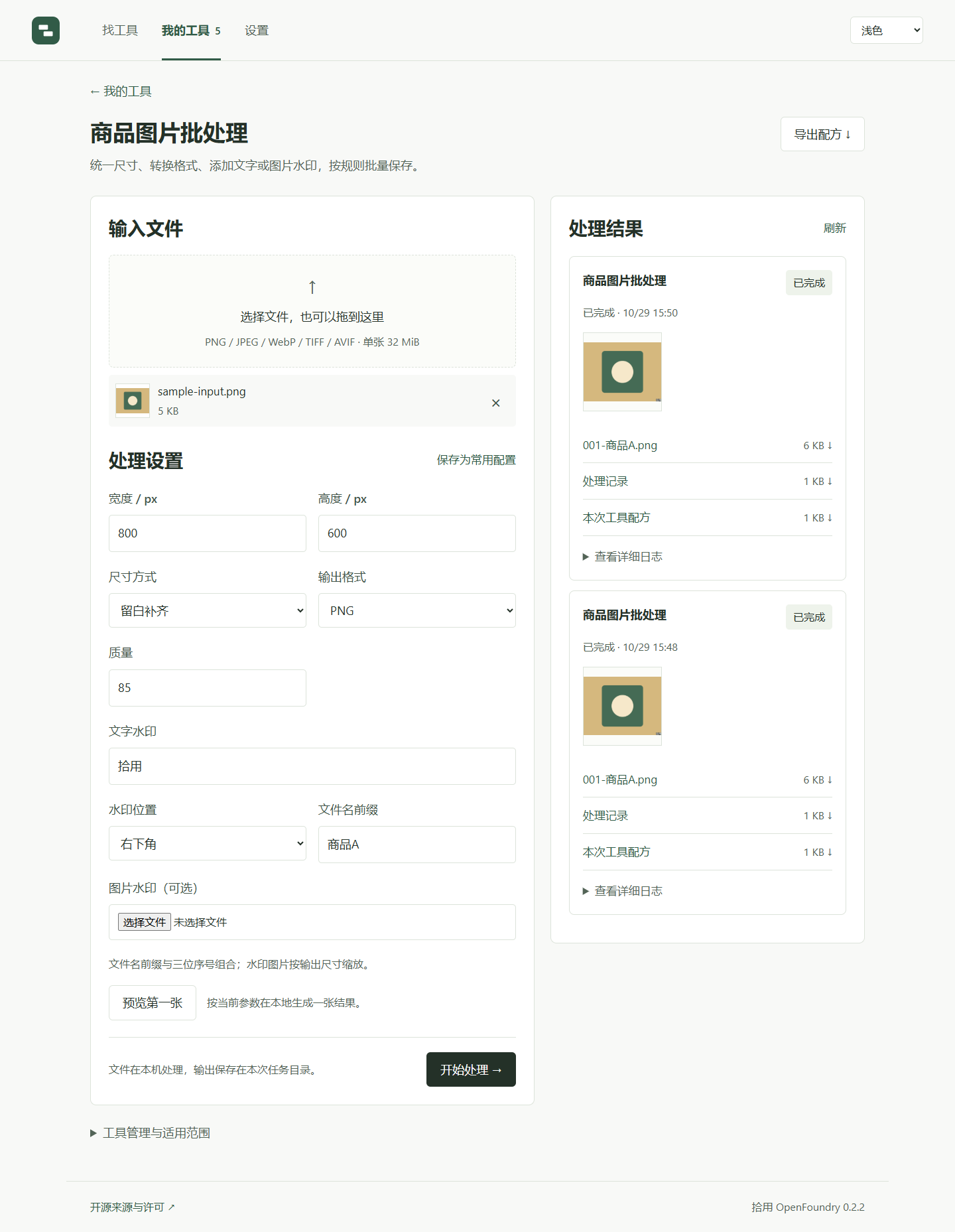Click the upload arrow in the drop zone
The height and width of the screenshot is (1232, 955).
[312, 287]
